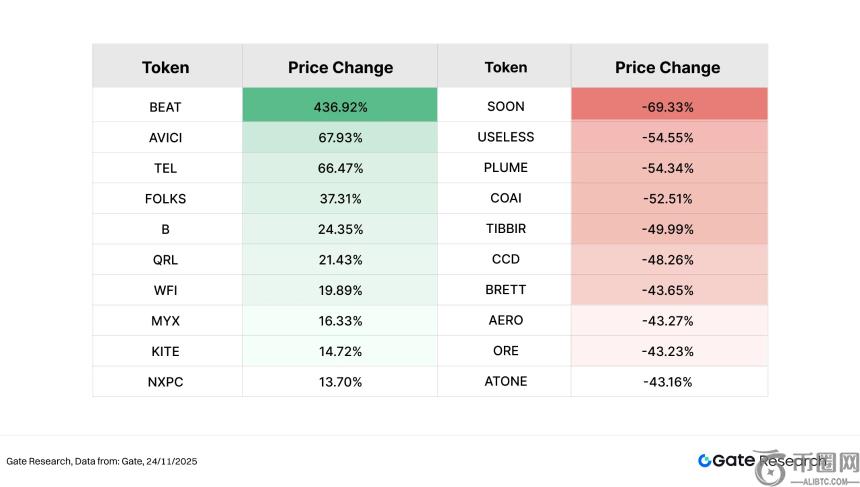The width and height of the screenshot is (860, 487).
Task: Select the NXPC token cell
Action: click(165, 381)
